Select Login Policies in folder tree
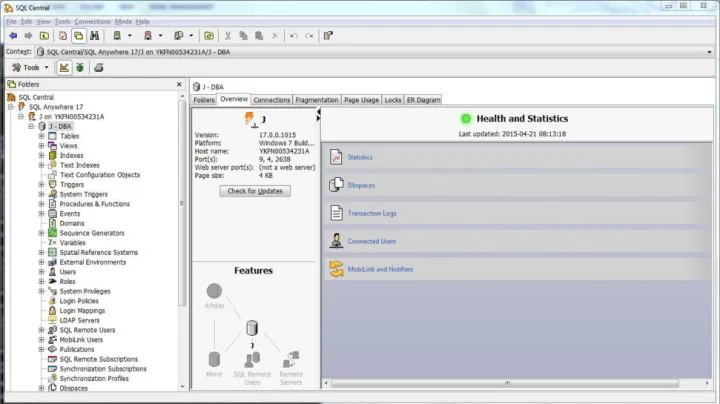The height and width of the screenshot is (404, 720). pos(78,300)
